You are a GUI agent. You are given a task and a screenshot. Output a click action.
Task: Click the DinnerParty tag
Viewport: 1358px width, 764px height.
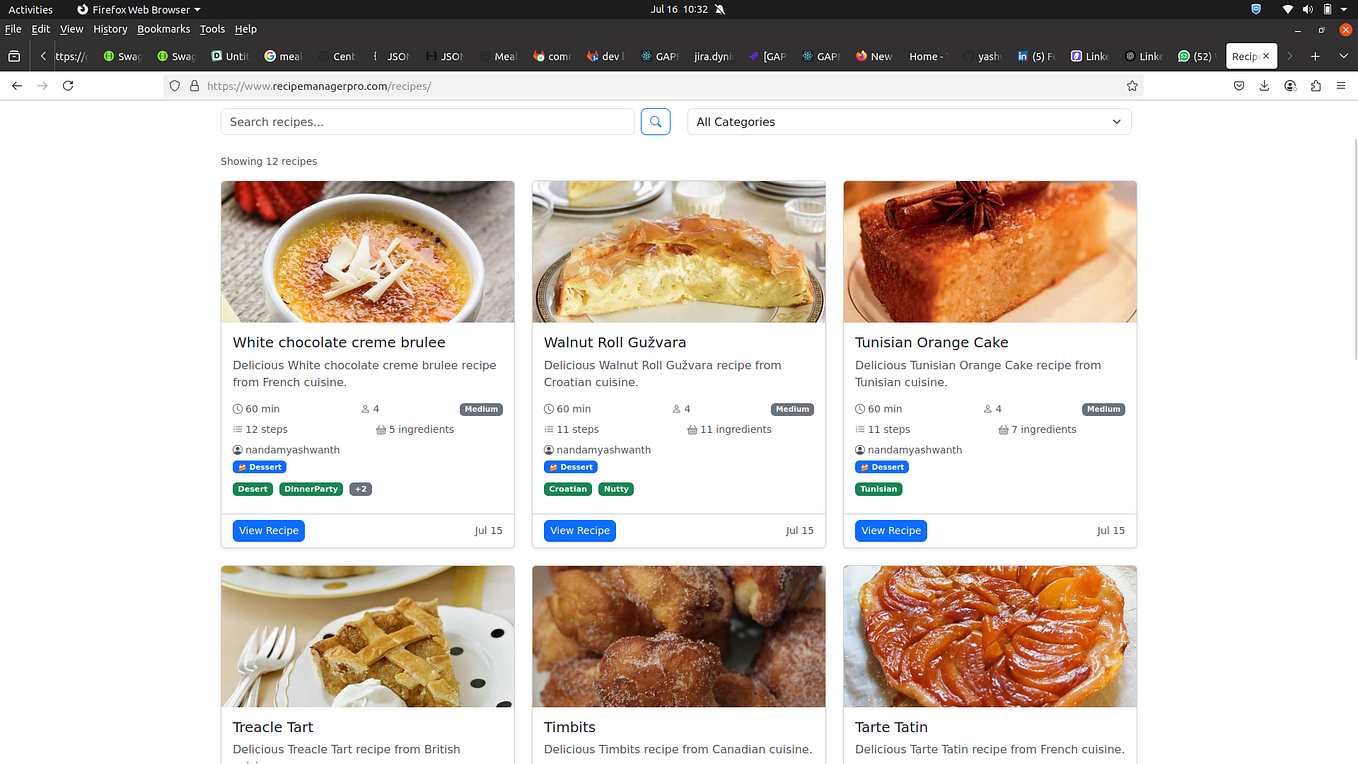click(x=311, y=489)
